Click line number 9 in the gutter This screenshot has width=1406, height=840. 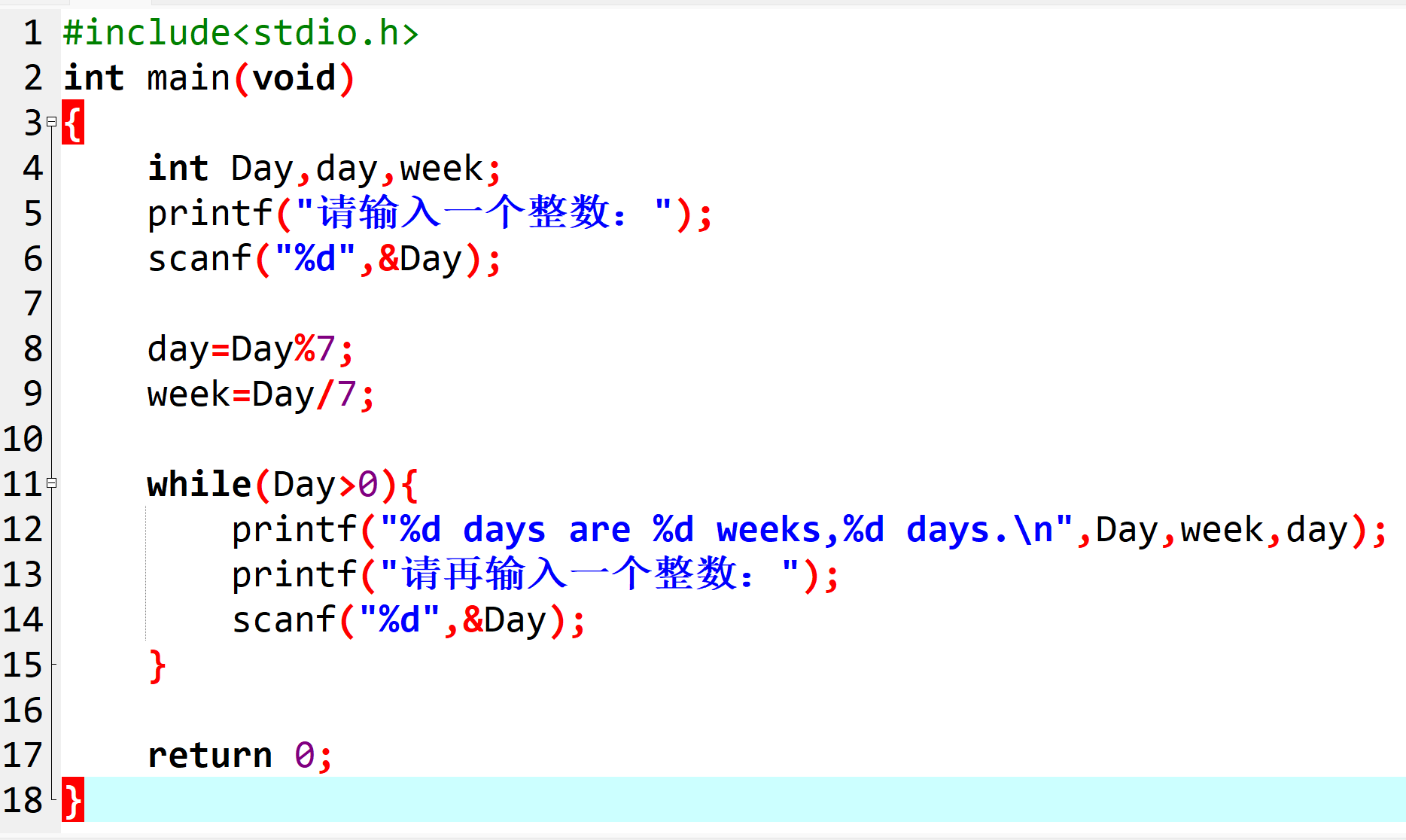pos(32,394)
